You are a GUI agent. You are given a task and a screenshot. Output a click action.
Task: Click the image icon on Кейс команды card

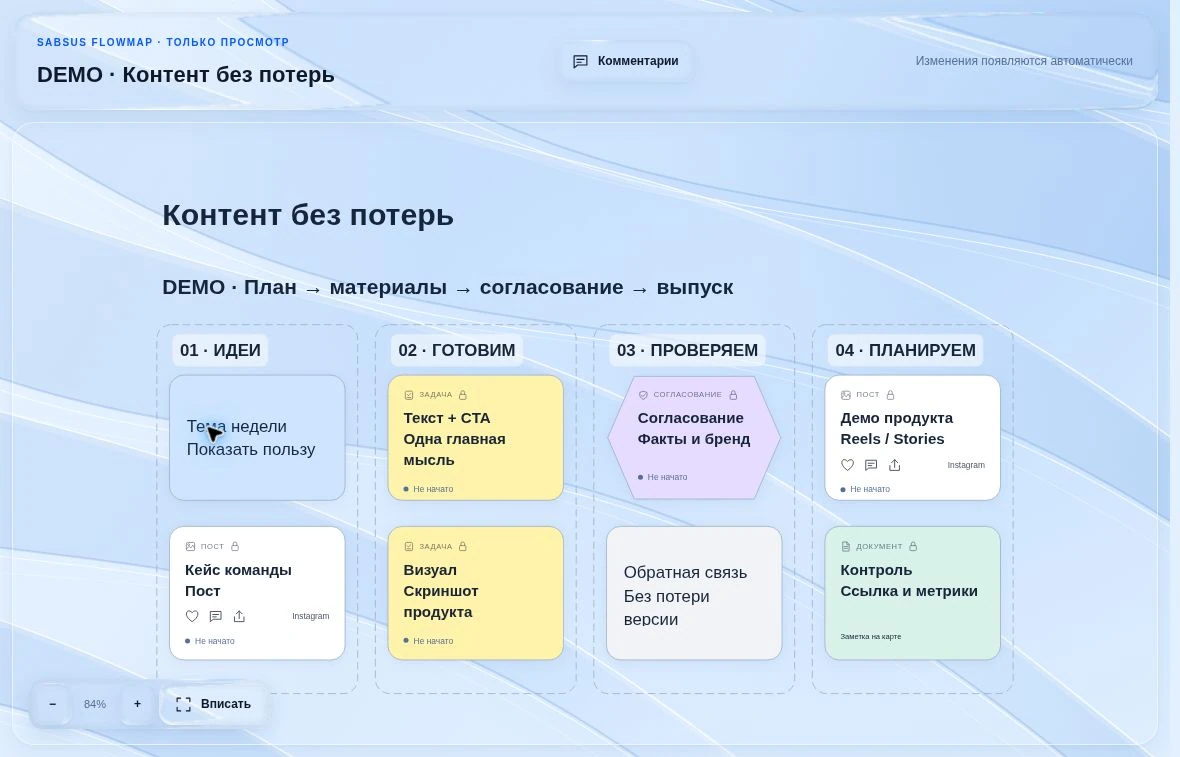tap(190, 546)
